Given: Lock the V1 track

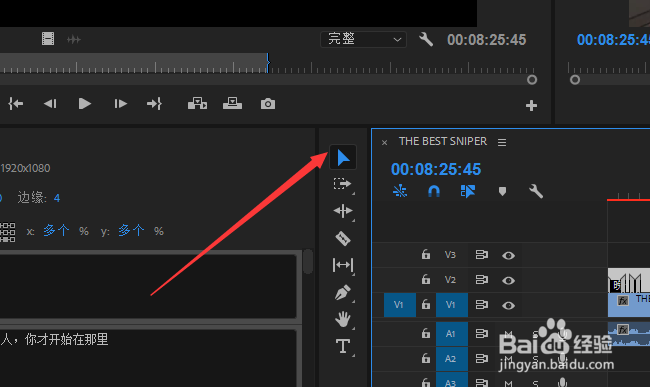Looking at the screenshot, I should point(426,304).
